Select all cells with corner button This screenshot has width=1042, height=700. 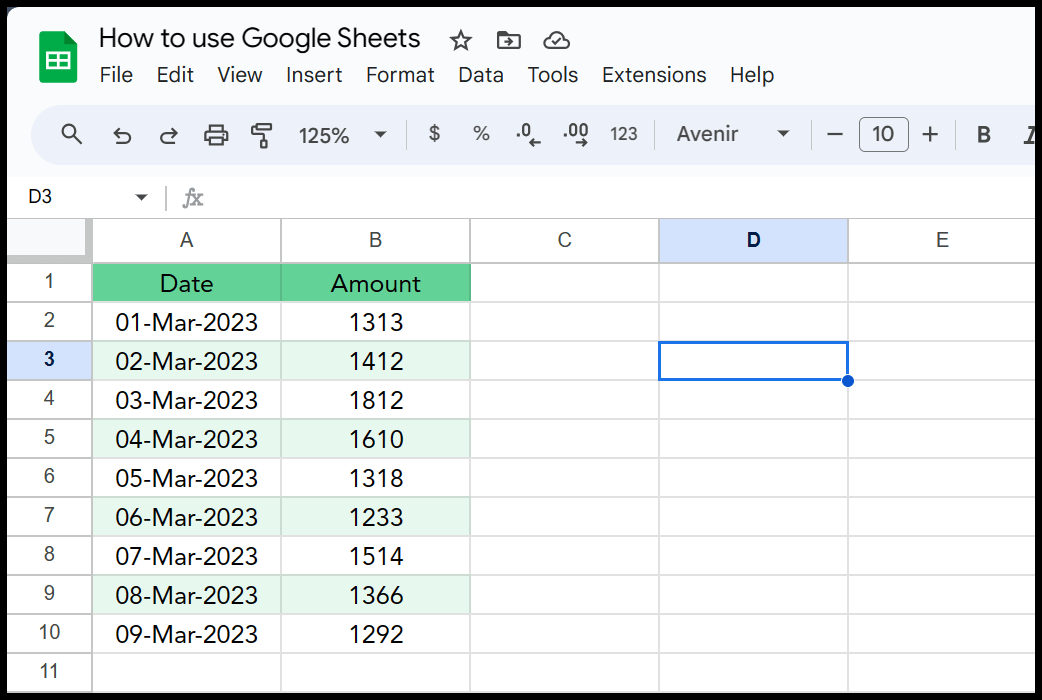pyautogui.click(x=47, y=238)
